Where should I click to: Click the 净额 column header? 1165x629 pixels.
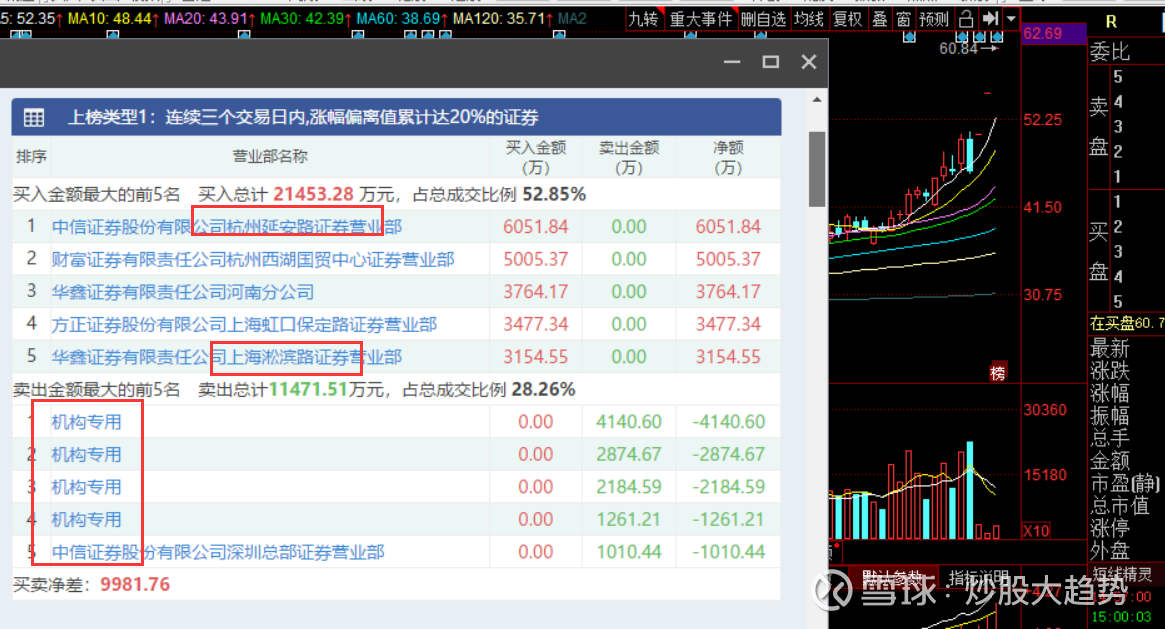tap(728, 157)
